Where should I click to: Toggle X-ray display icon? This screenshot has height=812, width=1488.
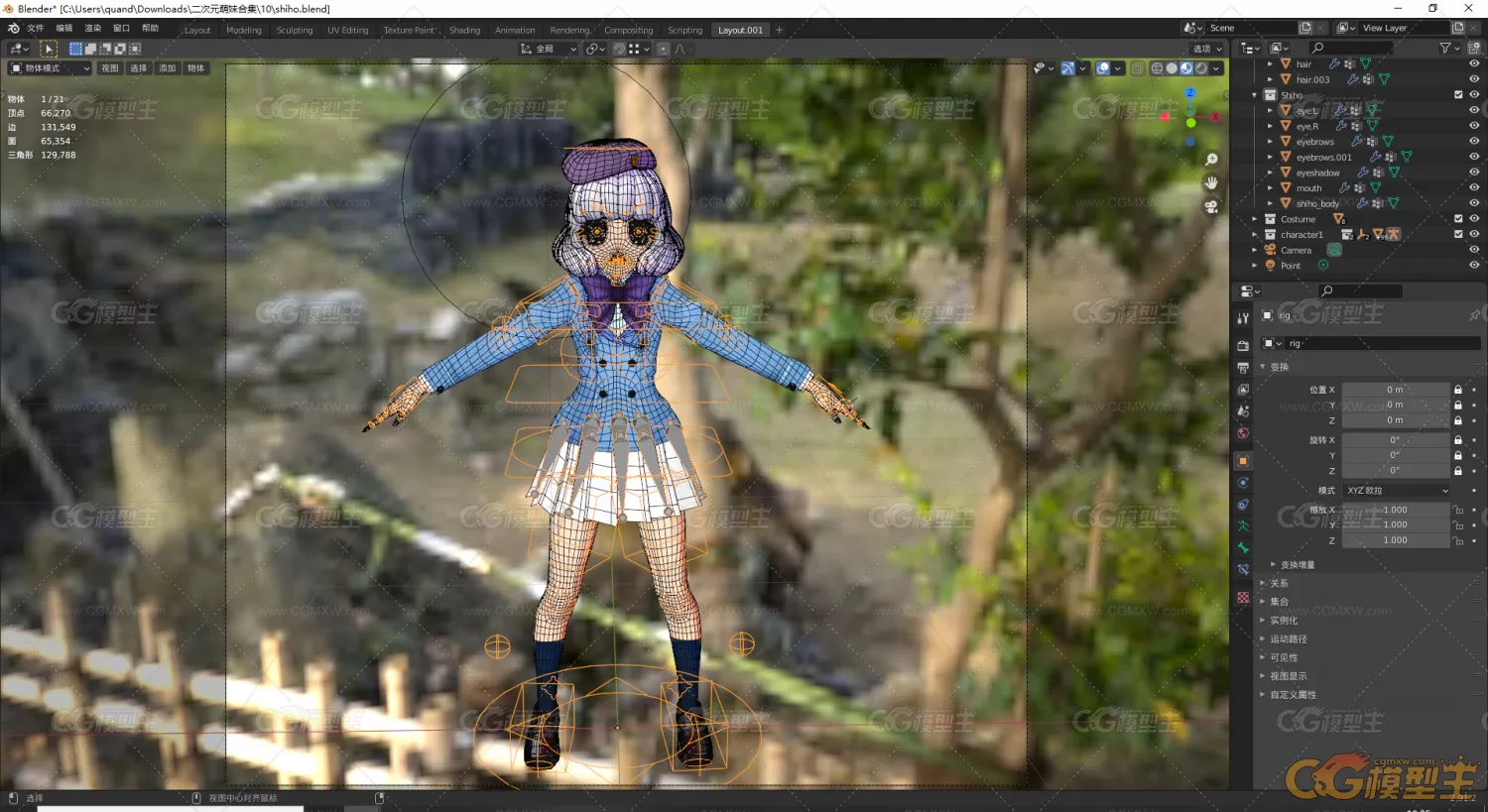coord(1138,68)
